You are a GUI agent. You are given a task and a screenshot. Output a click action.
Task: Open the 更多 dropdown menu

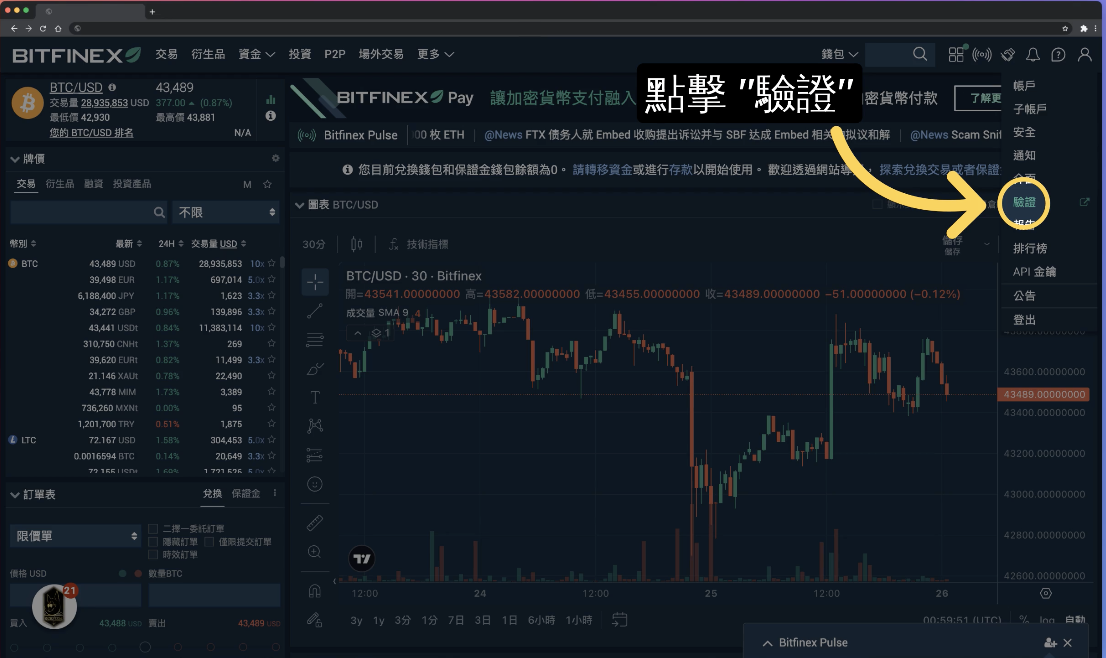pos(435,54)
